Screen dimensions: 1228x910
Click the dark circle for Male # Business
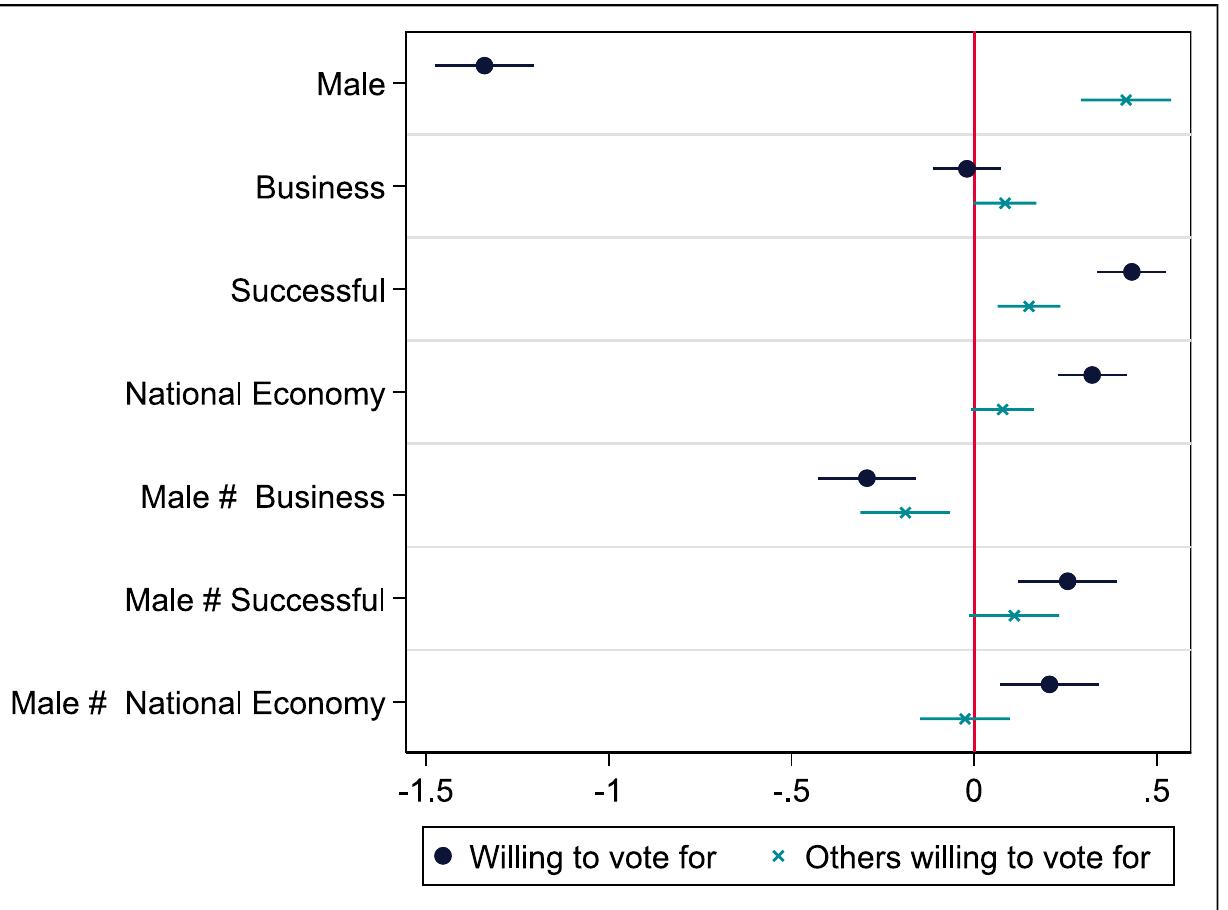867,478
